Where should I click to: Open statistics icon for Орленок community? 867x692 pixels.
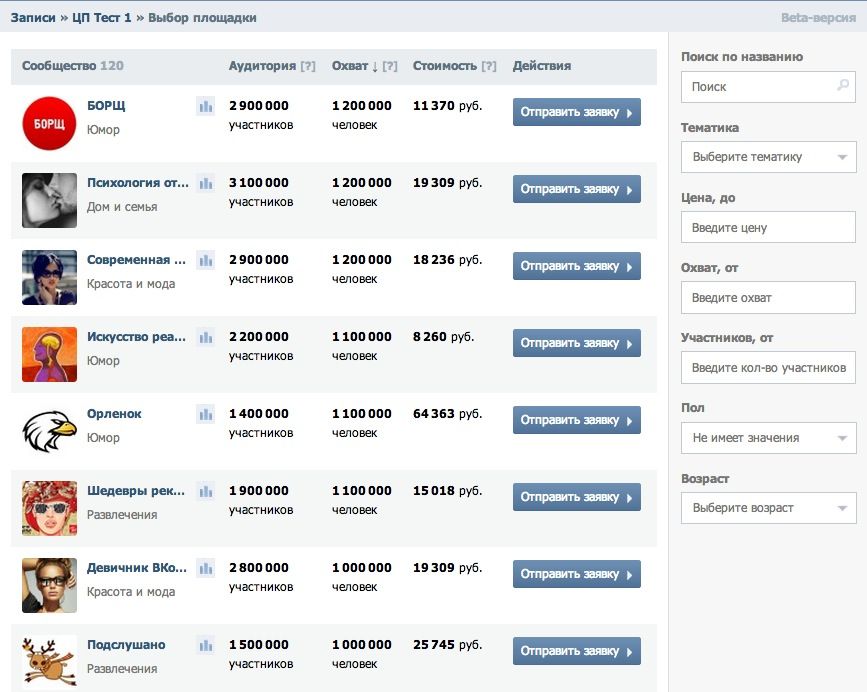click(x=206, y=414)
